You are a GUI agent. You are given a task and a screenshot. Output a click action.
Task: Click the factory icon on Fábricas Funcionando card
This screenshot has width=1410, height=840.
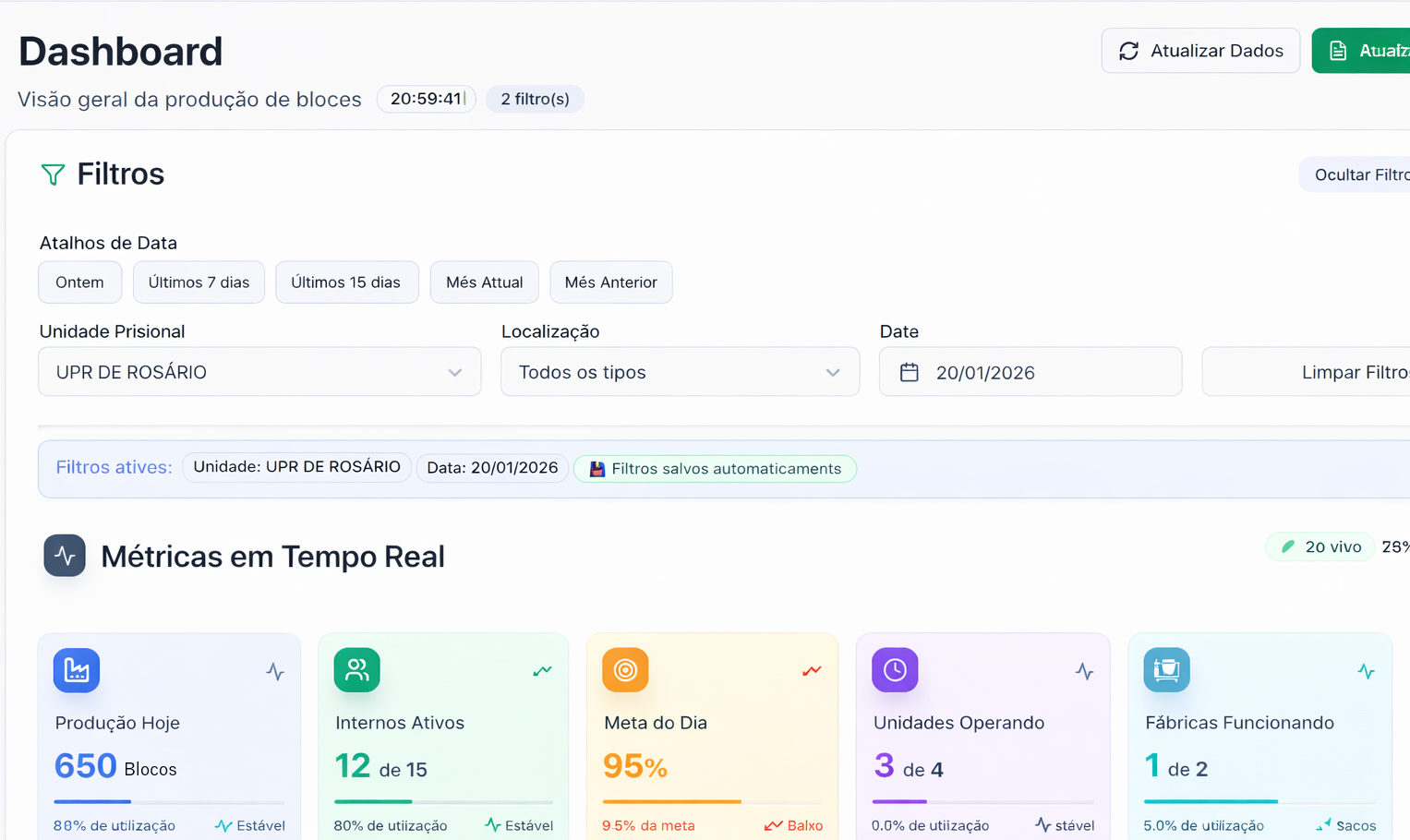(1166, 670)
